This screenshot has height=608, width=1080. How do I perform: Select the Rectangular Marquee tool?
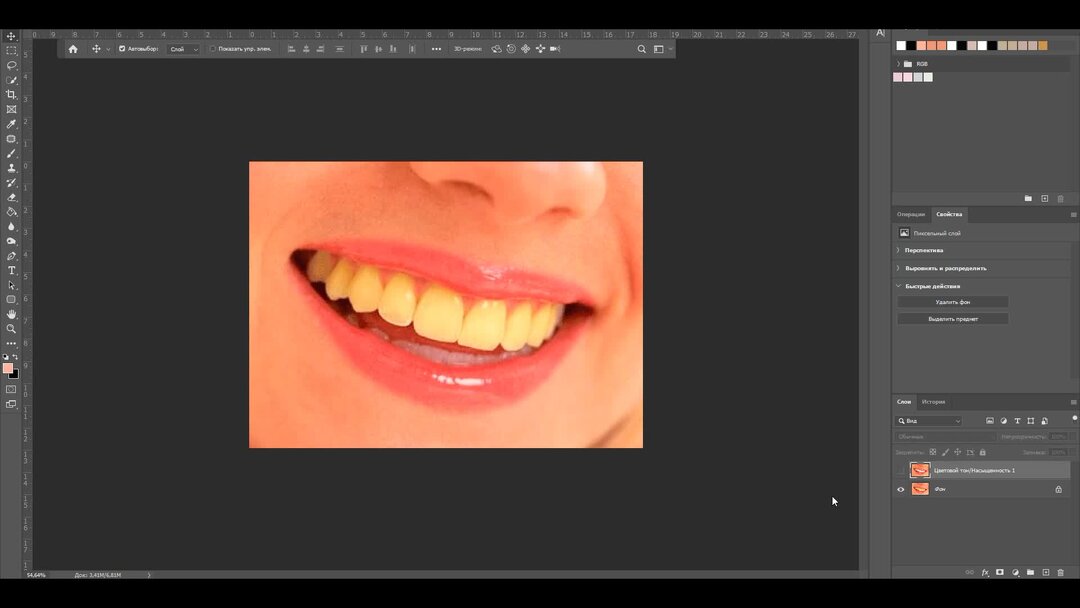(11, 51)
